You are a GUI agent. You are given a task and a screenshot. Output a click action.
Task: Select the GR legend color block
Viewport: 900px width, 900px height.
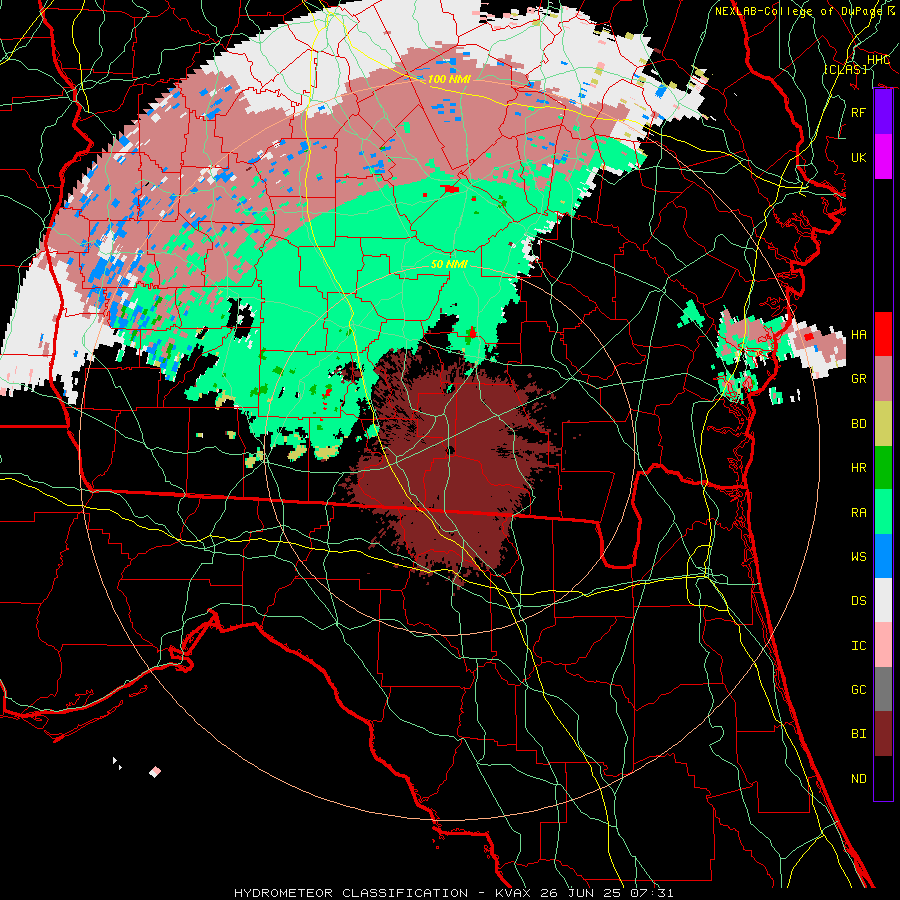[883, 379]
